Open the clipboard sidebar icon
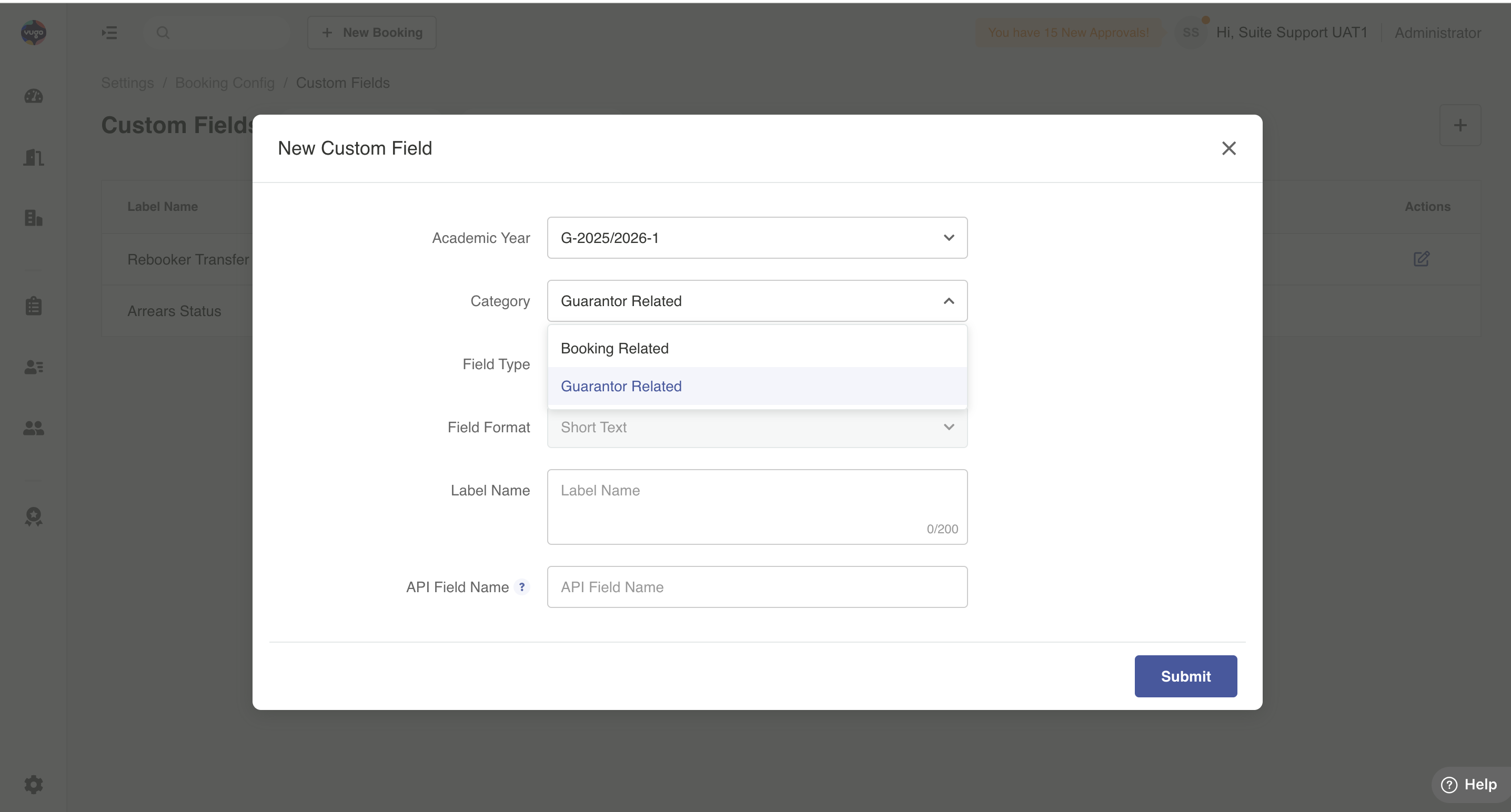The width and height of the screenshot is (1511, 812). click(x=34, y=306)
